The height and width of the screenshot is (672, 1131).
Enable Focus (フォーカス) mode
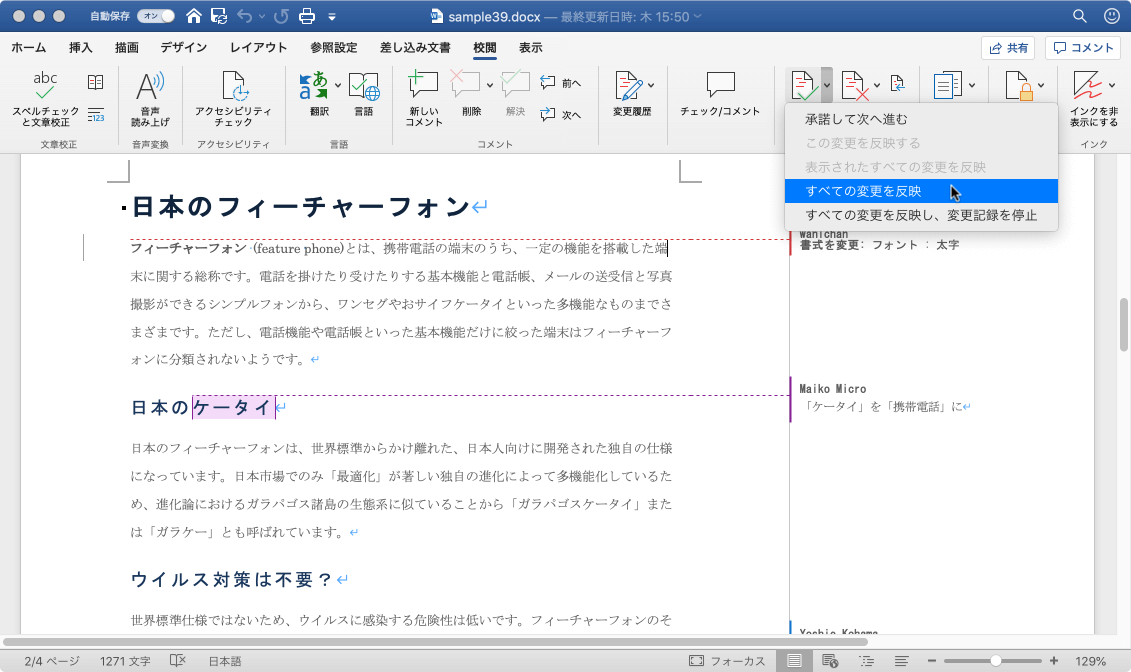(x=727, y=661)
